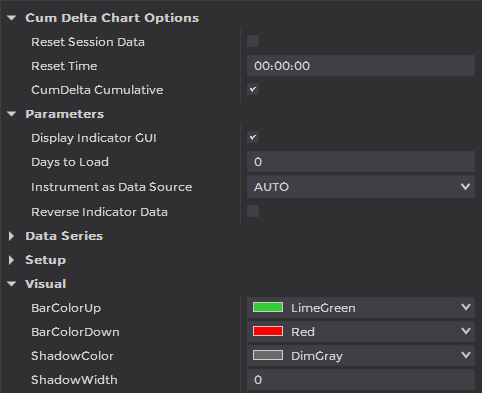Click the Red color swatch
This screenshot has width=482, height=393.
point(268,331)
